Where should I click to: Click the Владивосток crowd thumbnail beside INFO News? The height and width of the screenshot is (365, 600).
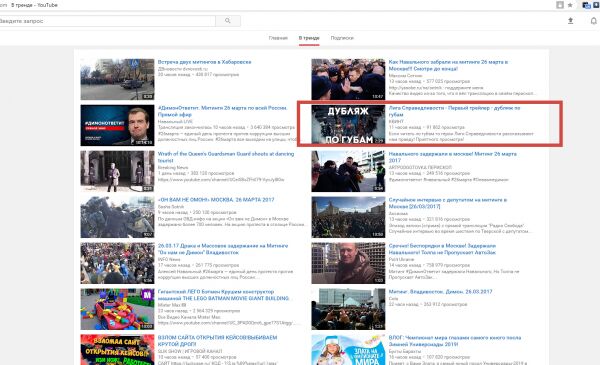pos(117,263)
